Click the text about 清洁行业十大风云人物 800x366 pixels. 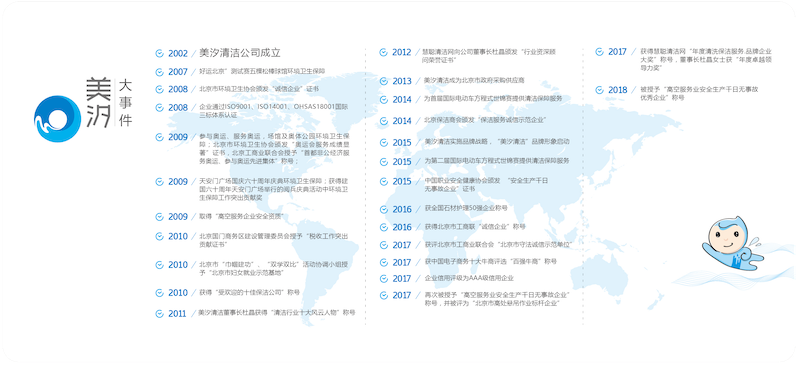[277, 312]
